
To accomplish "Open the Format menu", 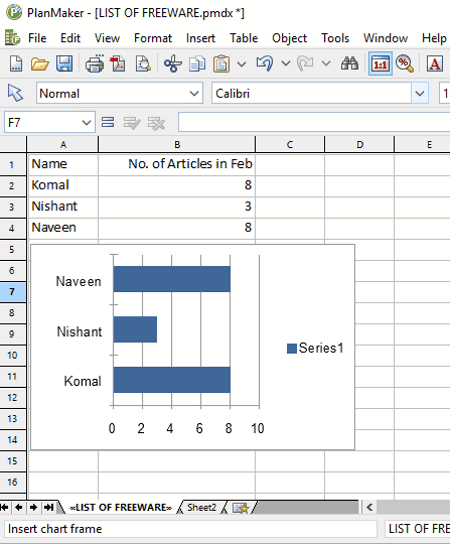I will click(x=153, y=38).
